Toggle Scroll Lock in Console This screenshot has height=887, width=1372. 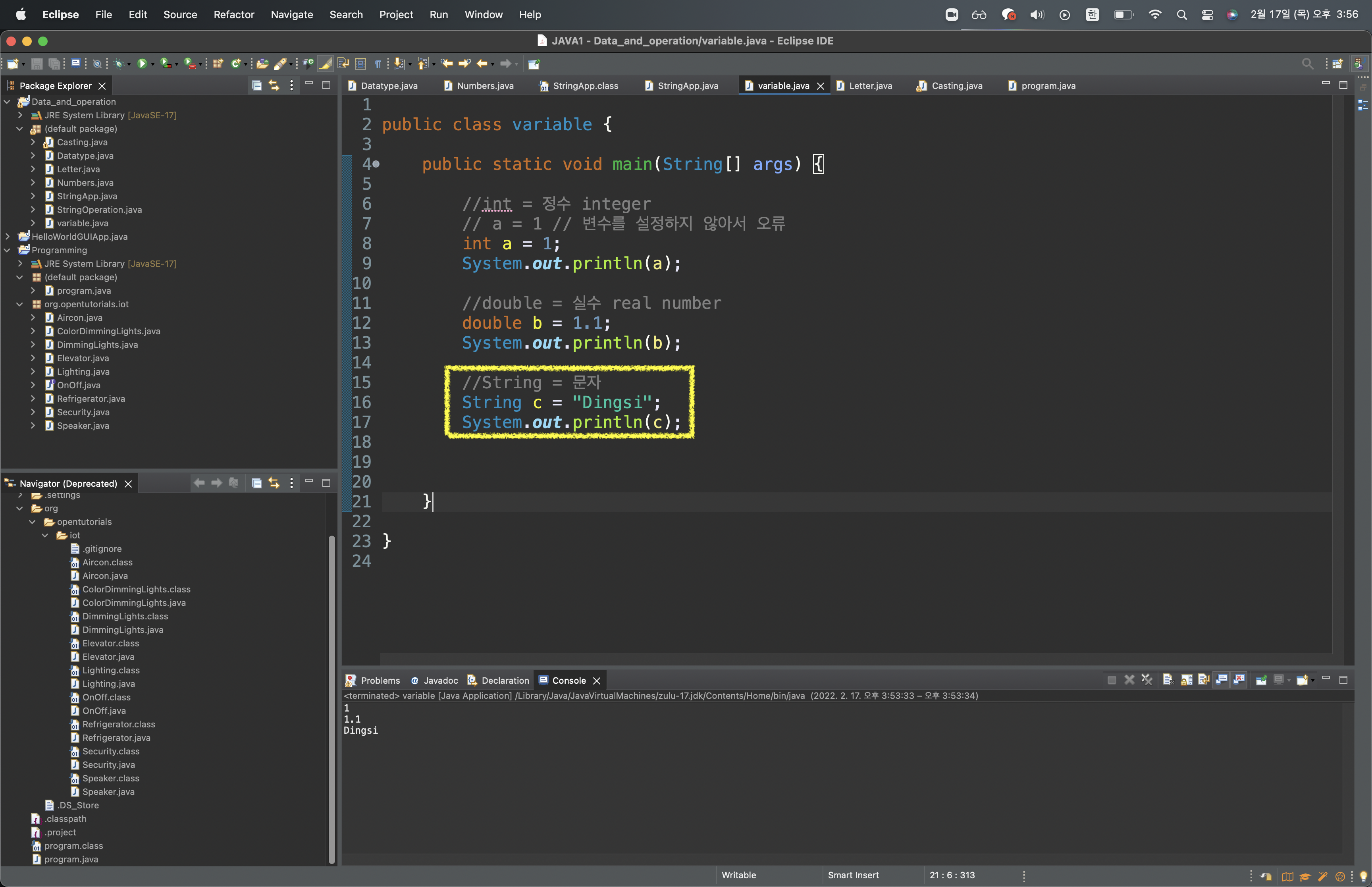point(1186,680)
